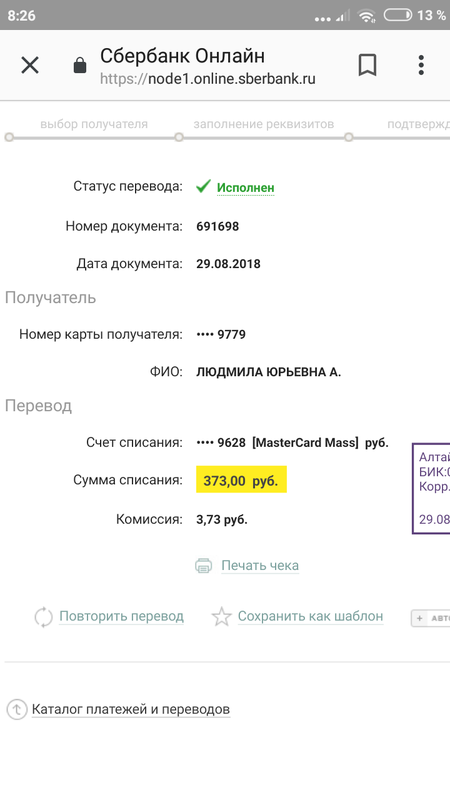Tap the printer icon for receipt
Image resolution: width=450 pixels, height=800 pixels.
204,565
